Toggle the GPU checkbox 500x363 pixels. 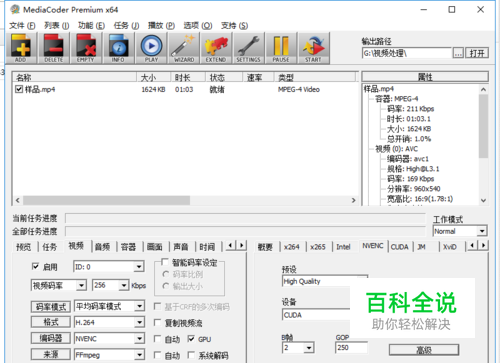point(191,339)
